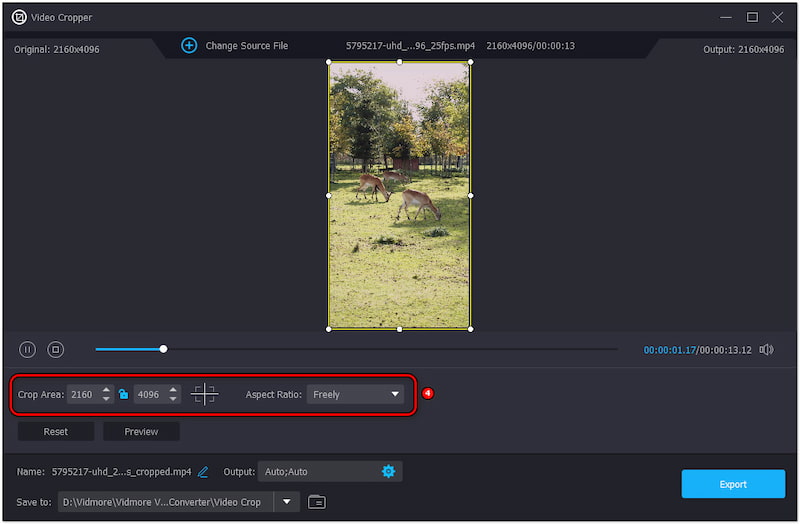Image resolution: width=800 pixels, height=524 pixels.
Task: Increase the crop width value
Action: pos(106,390)
